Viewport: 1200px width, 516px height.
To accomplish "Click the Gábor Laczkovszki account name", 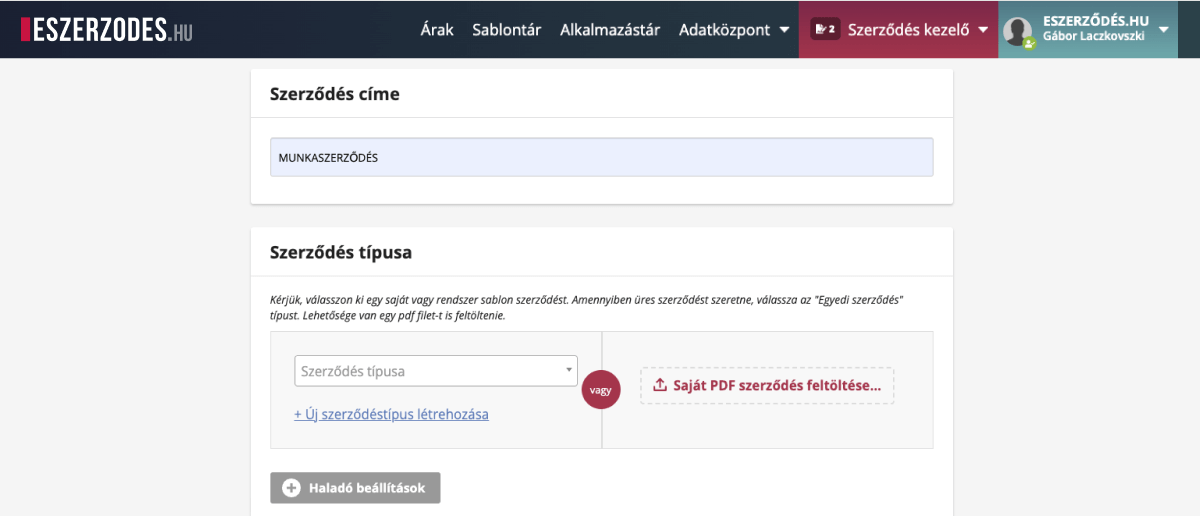I will (x=1094, y=37).
